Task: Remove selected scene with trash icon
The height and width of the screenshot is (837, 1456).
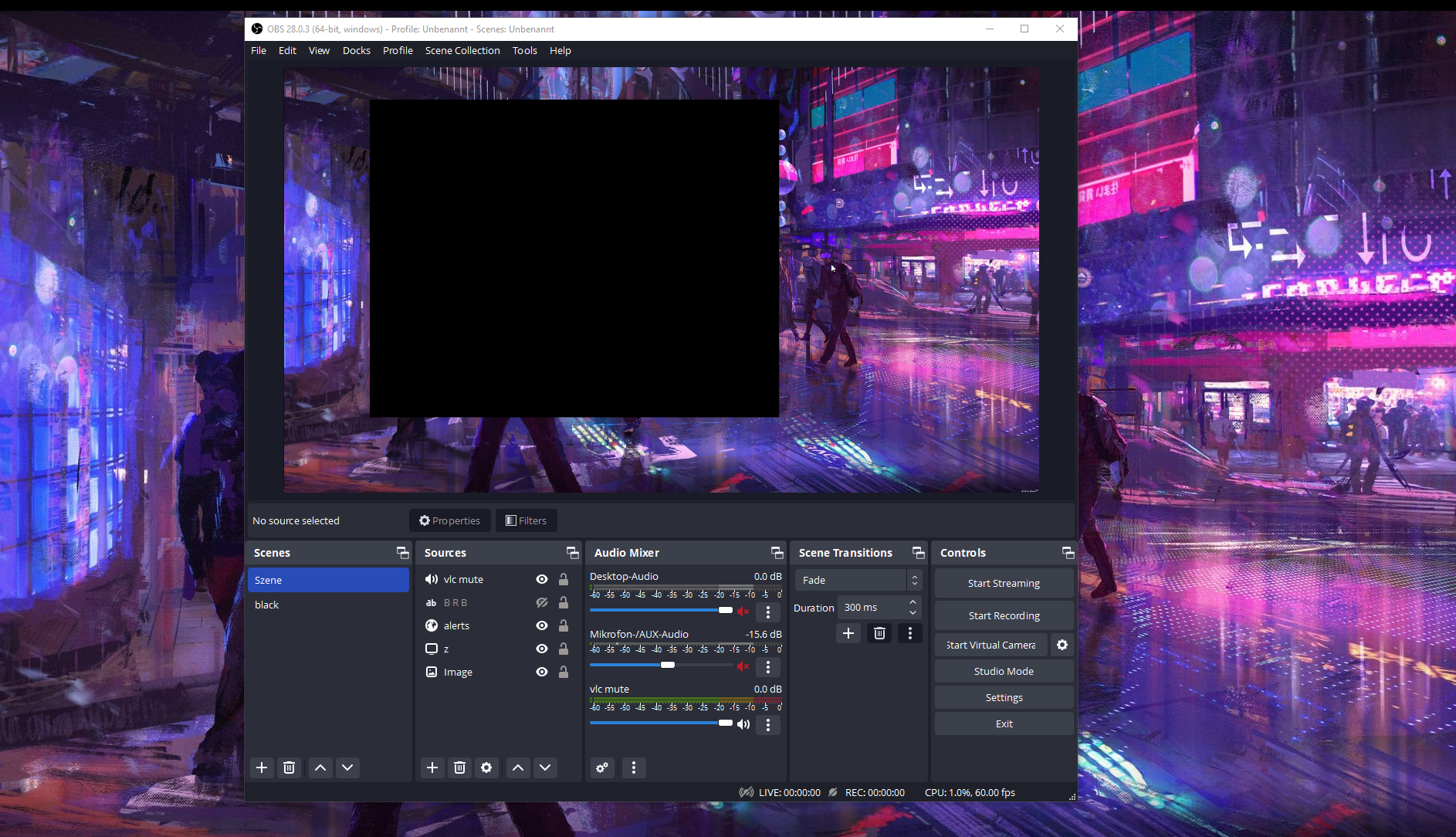Action: (x=290, y=768)
